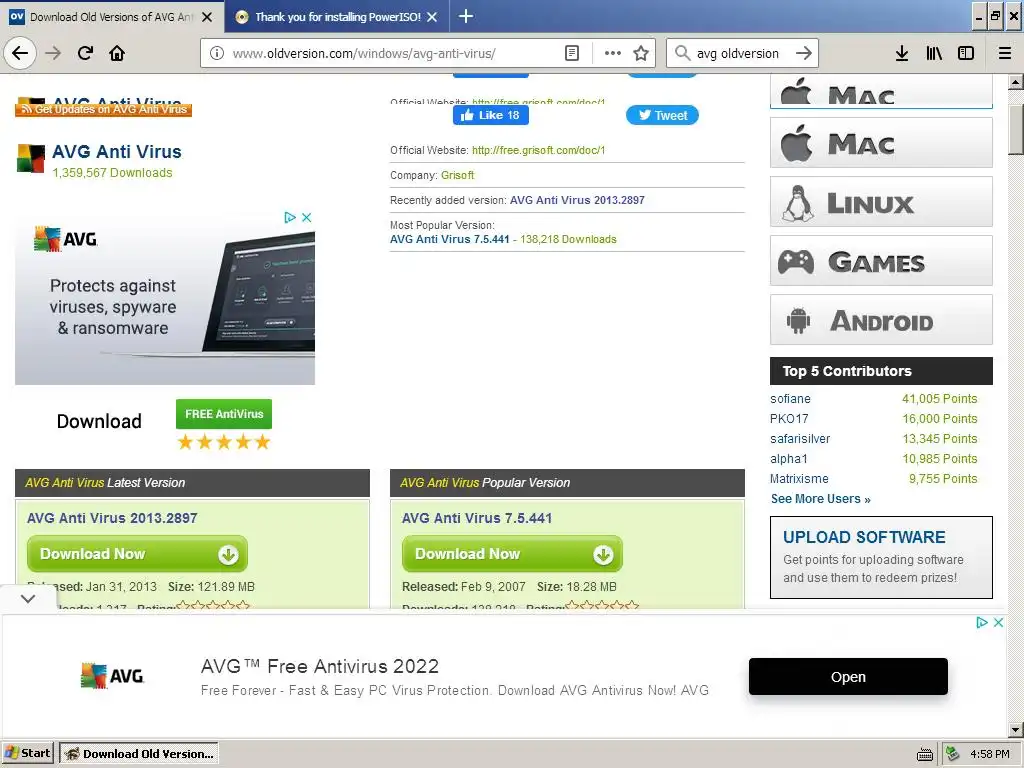Close the bottom AVG banner ad

pyautogui.click(x=998, y=622)
